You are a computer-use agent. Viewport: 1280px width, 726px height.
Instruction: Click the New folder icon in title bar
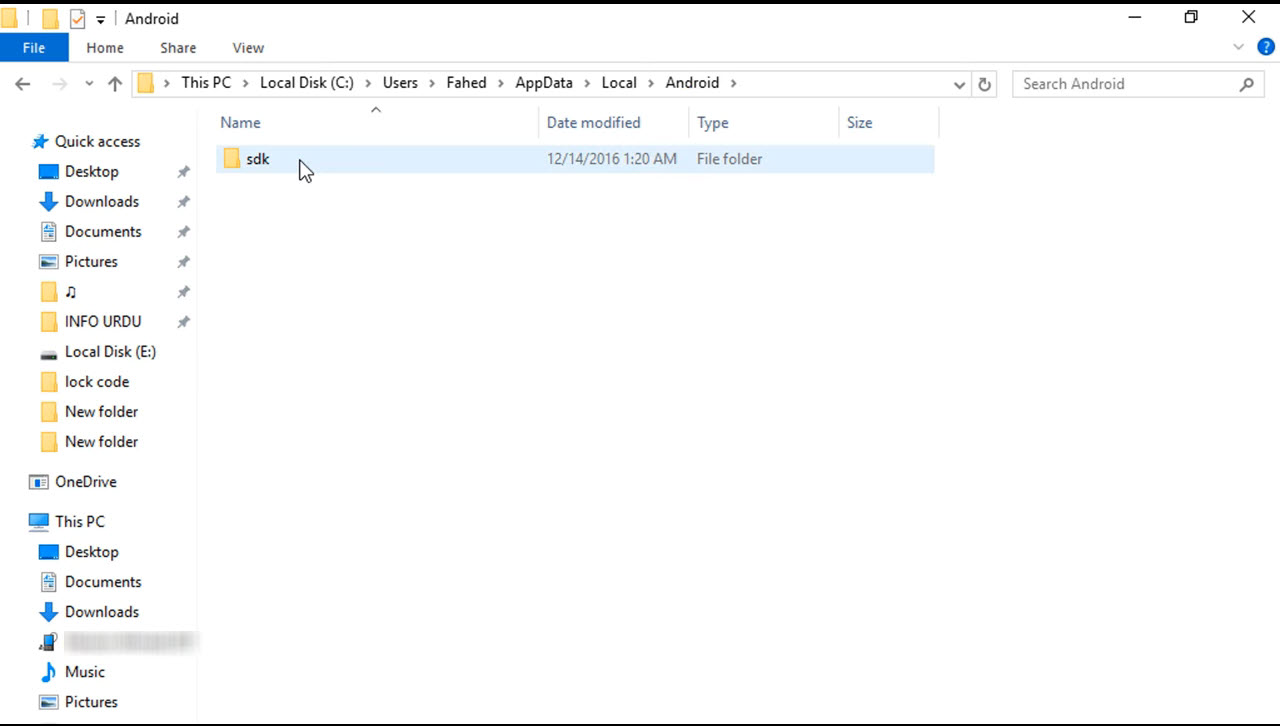[x=50, y=18]
